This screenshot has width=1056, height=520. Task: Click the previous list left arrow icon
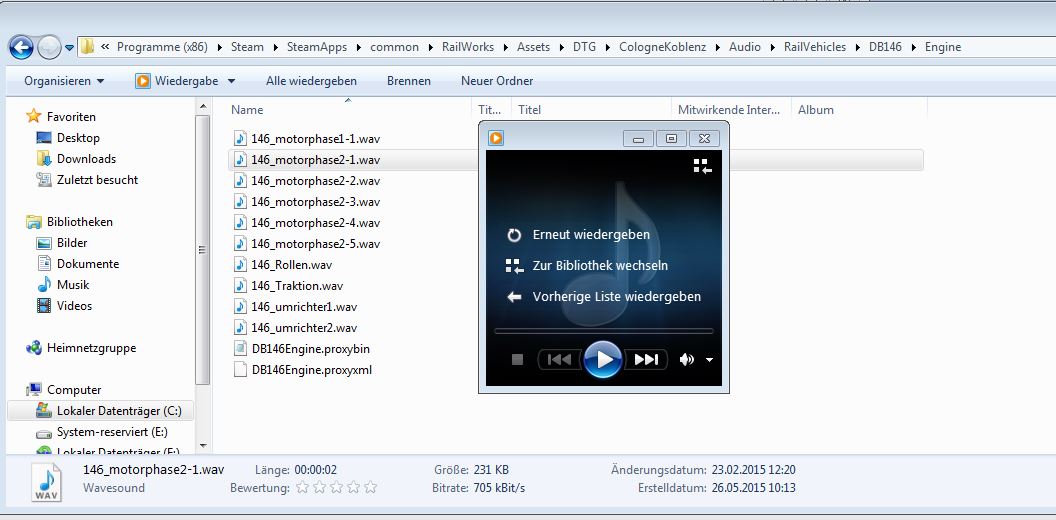(515, 297)
